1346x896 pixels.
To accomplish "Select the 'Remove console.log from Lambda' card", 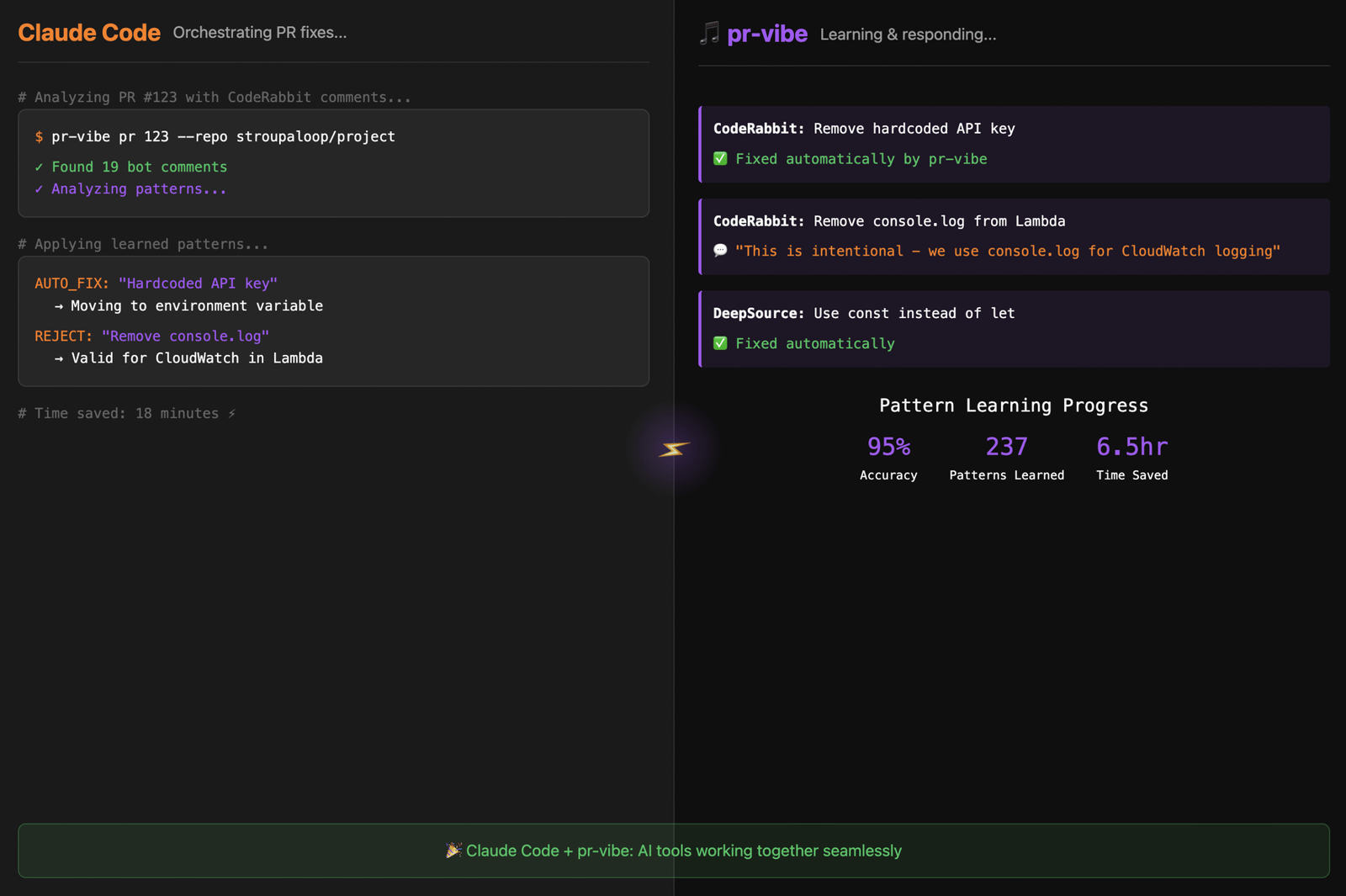I will [x=1014, y=236].
